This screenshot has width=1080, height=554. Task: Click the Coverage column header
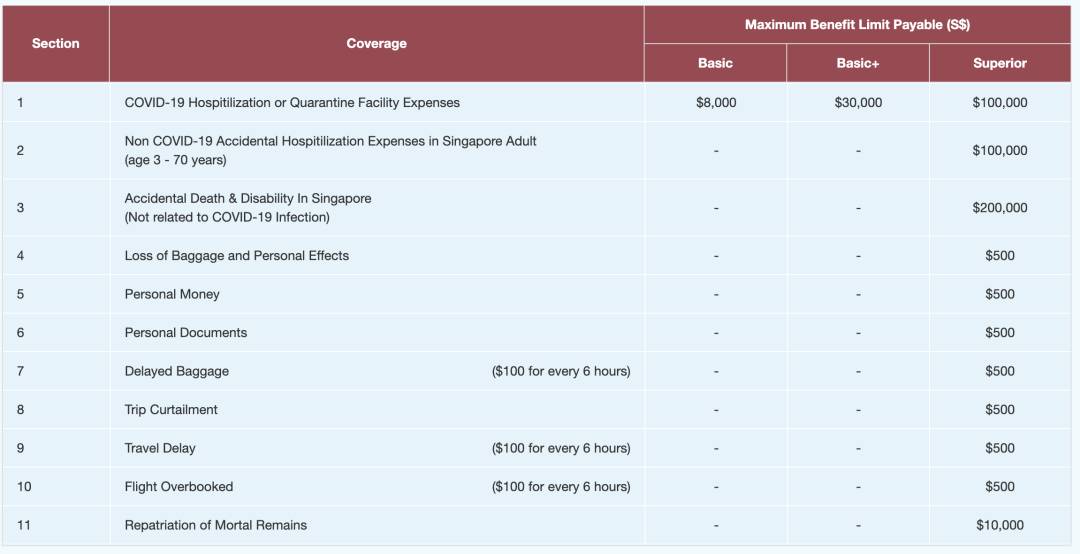376,43
